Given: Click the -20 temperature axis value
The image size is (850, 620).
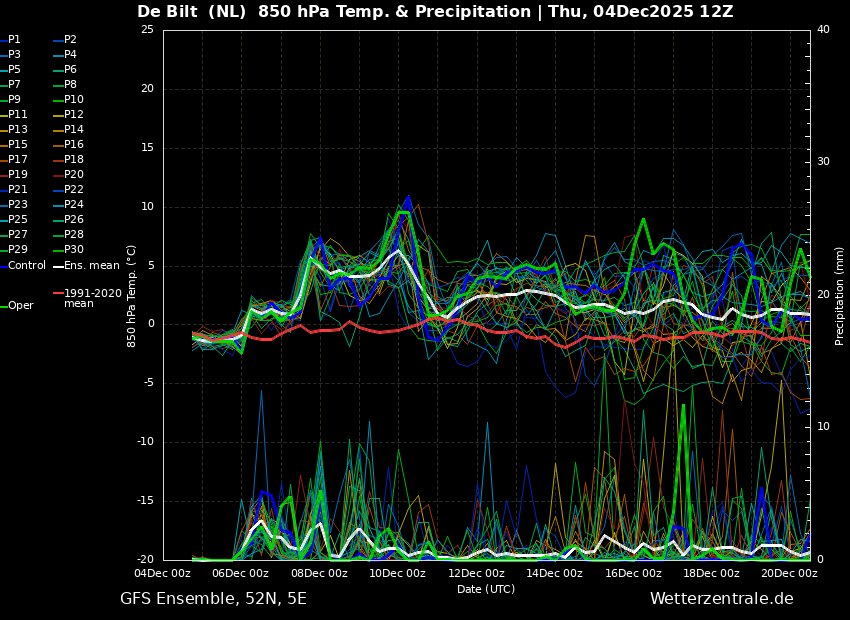Looking at the screenshot, I should pyautogui.click(x=146, y=559).
